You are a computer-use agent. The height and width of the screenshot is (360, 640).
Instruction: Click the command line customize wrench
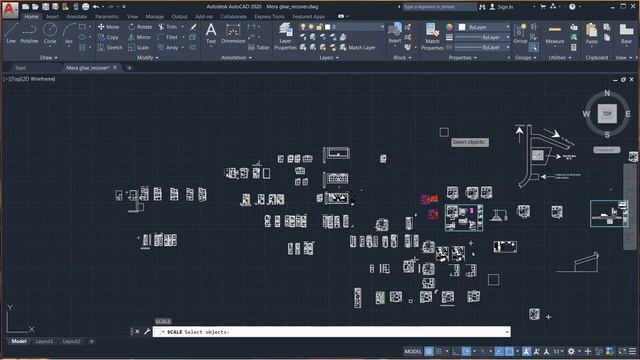[x=147, y=331]
